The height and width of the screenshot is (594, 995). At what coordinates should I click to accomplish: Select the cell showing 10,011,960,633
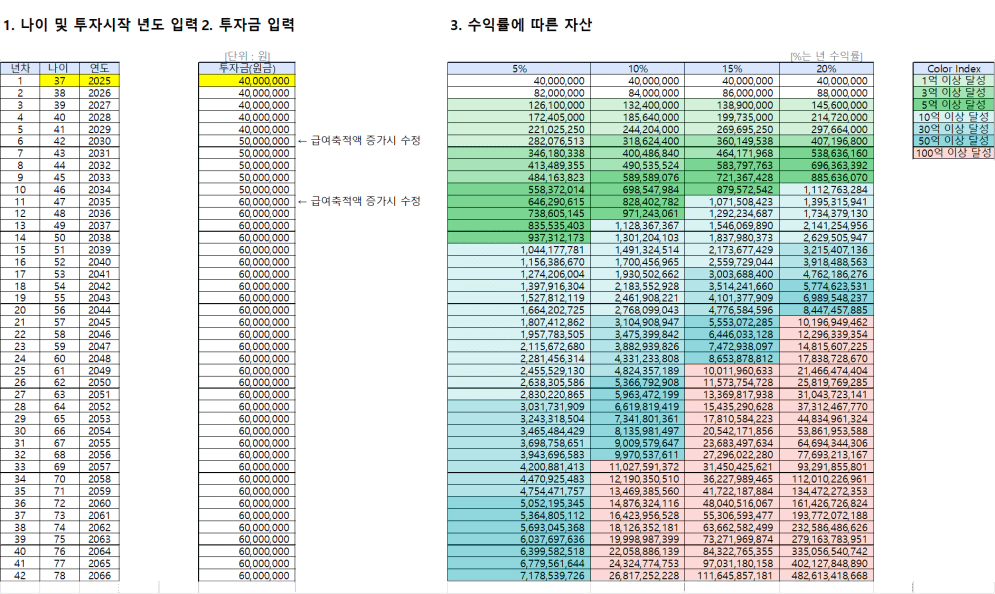pyautogui.click(x=732, y=370)
